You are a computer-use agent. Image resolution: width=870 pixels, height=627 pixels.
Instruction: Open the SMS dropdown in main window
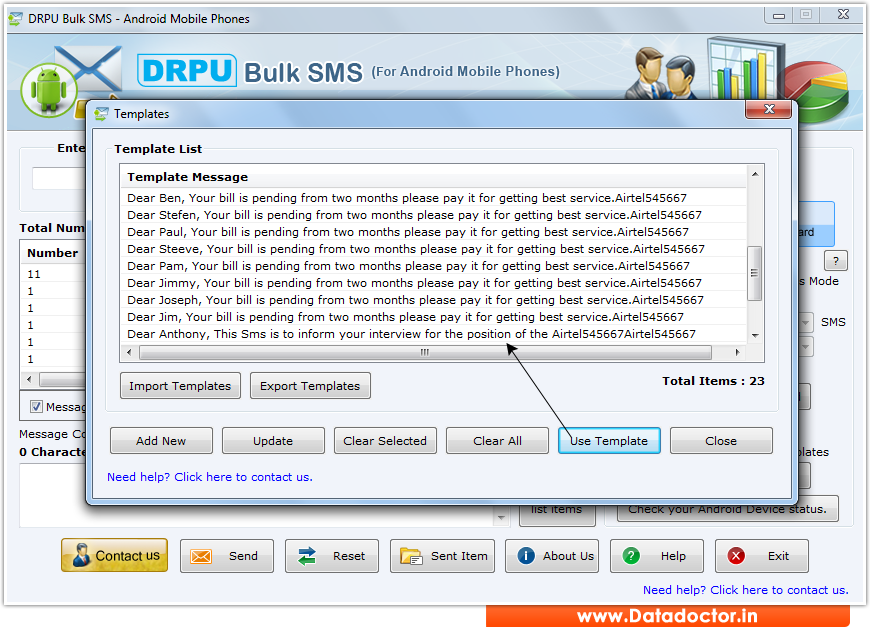[806, 322]
